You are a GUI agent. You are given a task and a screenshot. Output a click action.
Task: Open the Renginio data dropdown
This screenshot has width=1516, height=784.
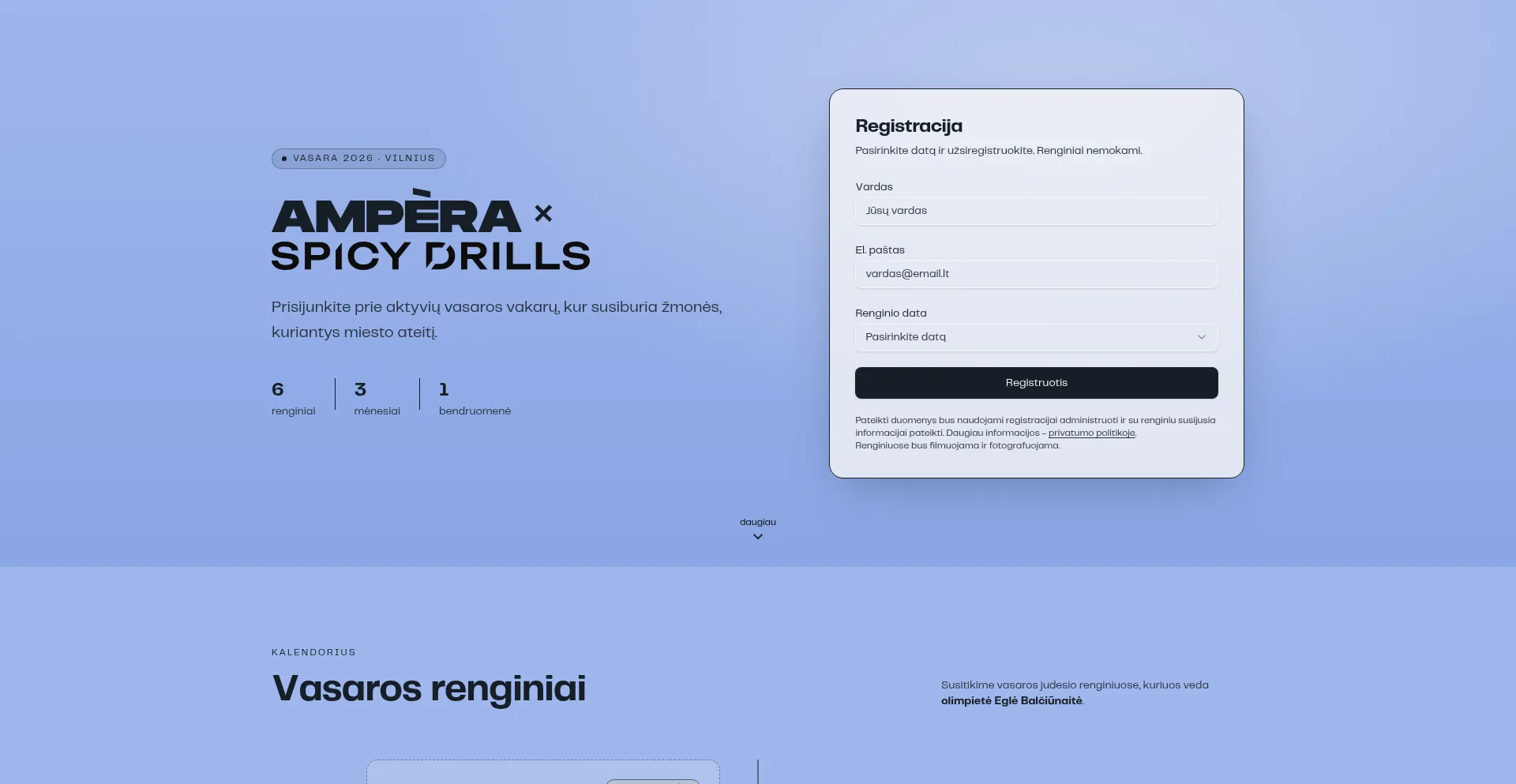point(1036,337)
